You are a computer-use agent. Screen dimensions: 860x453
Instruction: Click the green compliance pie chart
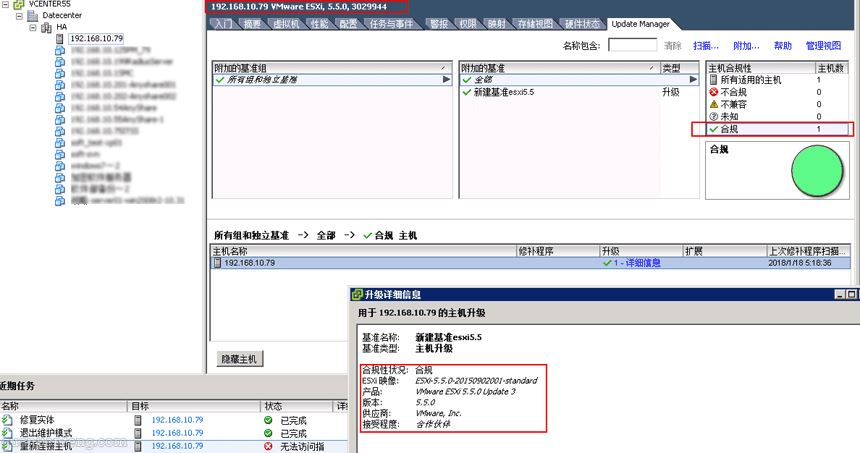pyautogui.click(x=817, y=171)
